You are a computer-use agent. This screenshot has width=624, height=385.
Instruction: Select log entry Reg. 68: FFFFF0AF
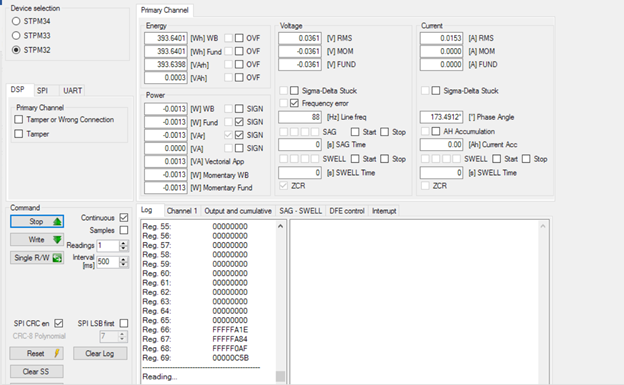point(195,348)
